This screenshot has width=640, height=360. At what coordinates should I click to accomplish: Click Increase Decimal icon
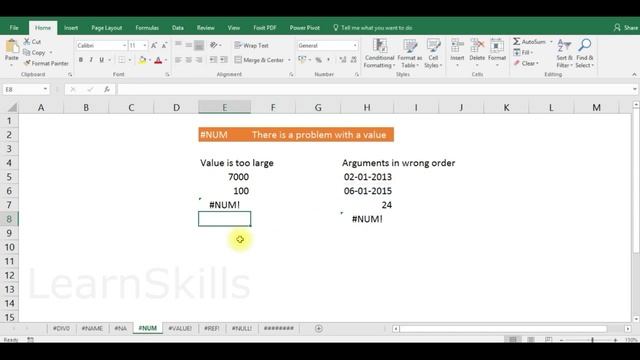(343, 60)
